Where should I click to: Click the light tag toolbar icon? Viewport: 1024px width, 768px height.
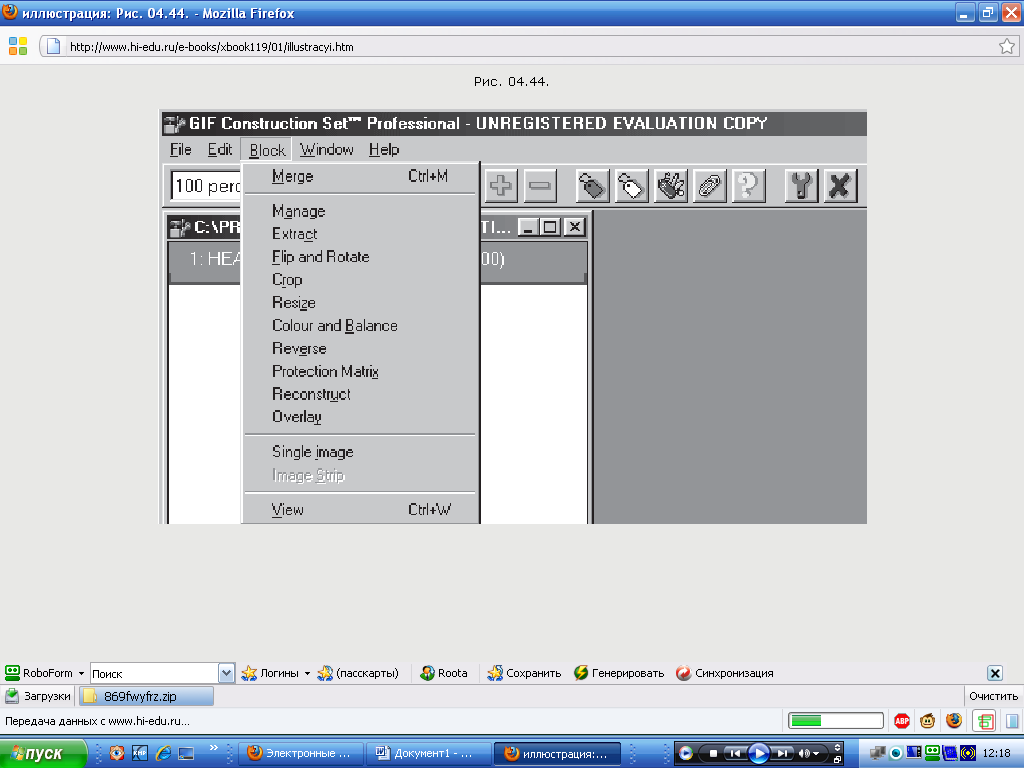(x=632, y=186)
